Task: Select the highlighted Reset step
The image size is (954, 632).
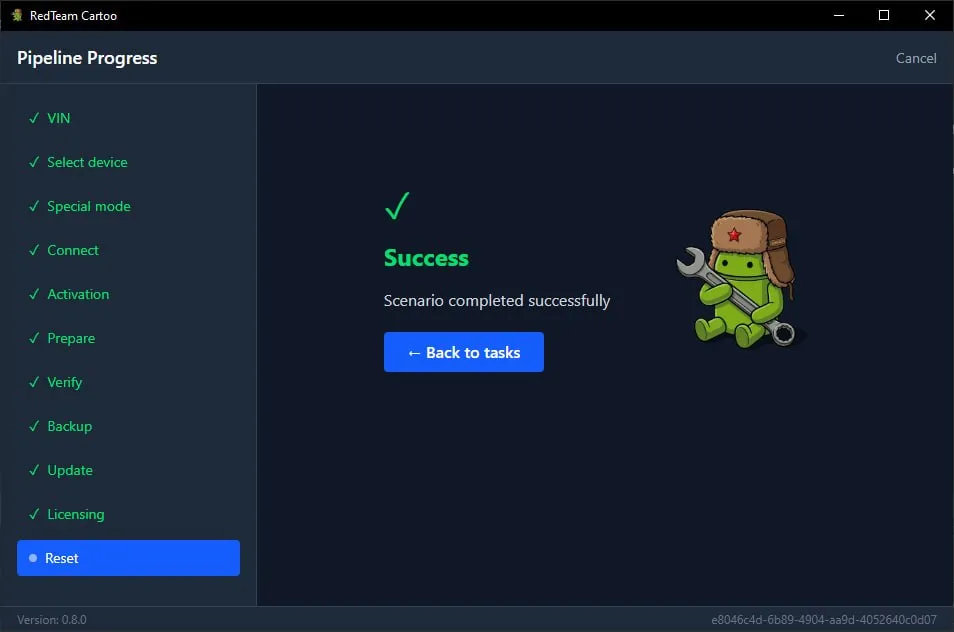Action: [x=128, y=558]
